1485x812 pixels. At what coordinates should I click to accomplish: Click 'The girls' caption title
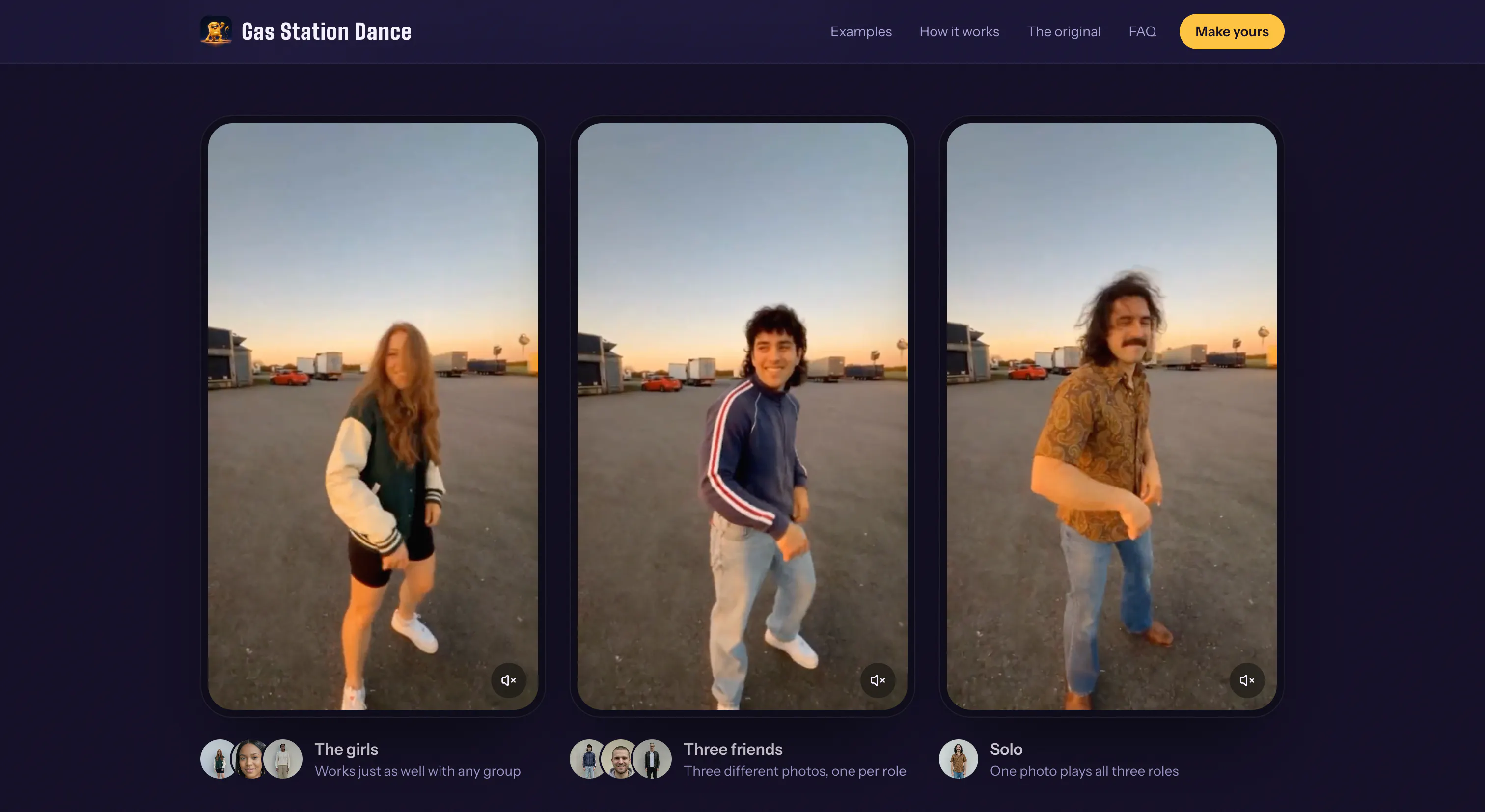(347, 749)
